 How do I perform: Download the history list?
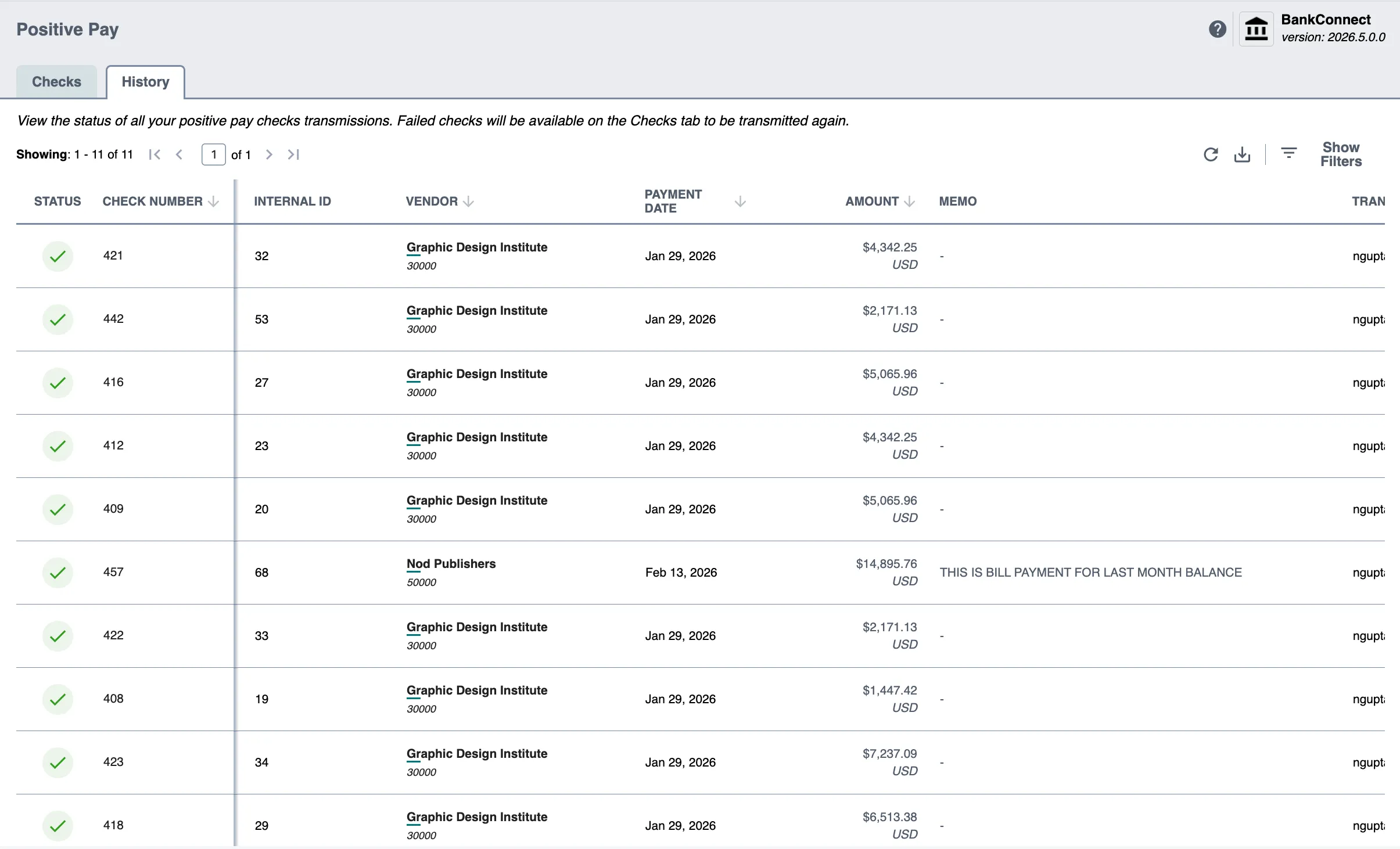pos(1242,154)
